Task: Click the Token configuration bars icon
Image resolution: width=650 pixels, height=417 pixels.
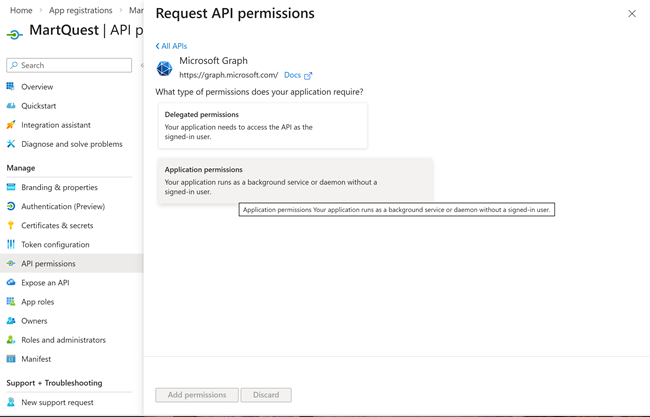Action: tap(11, 244)
